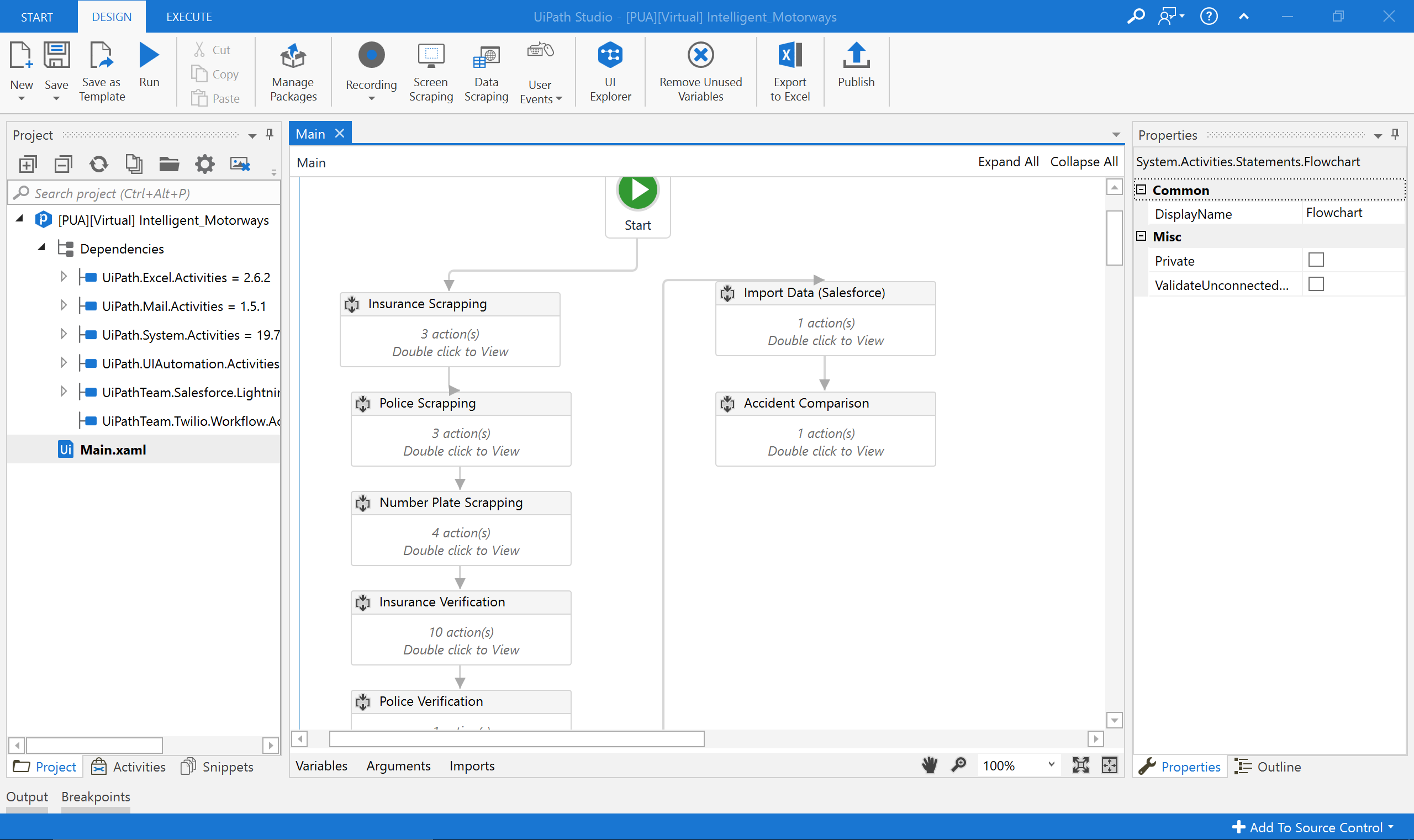Click Collapse All link
Image resolution: width=1414 pixels, height=840 pixels.
pyautogui.click(x=1084, y=162)
